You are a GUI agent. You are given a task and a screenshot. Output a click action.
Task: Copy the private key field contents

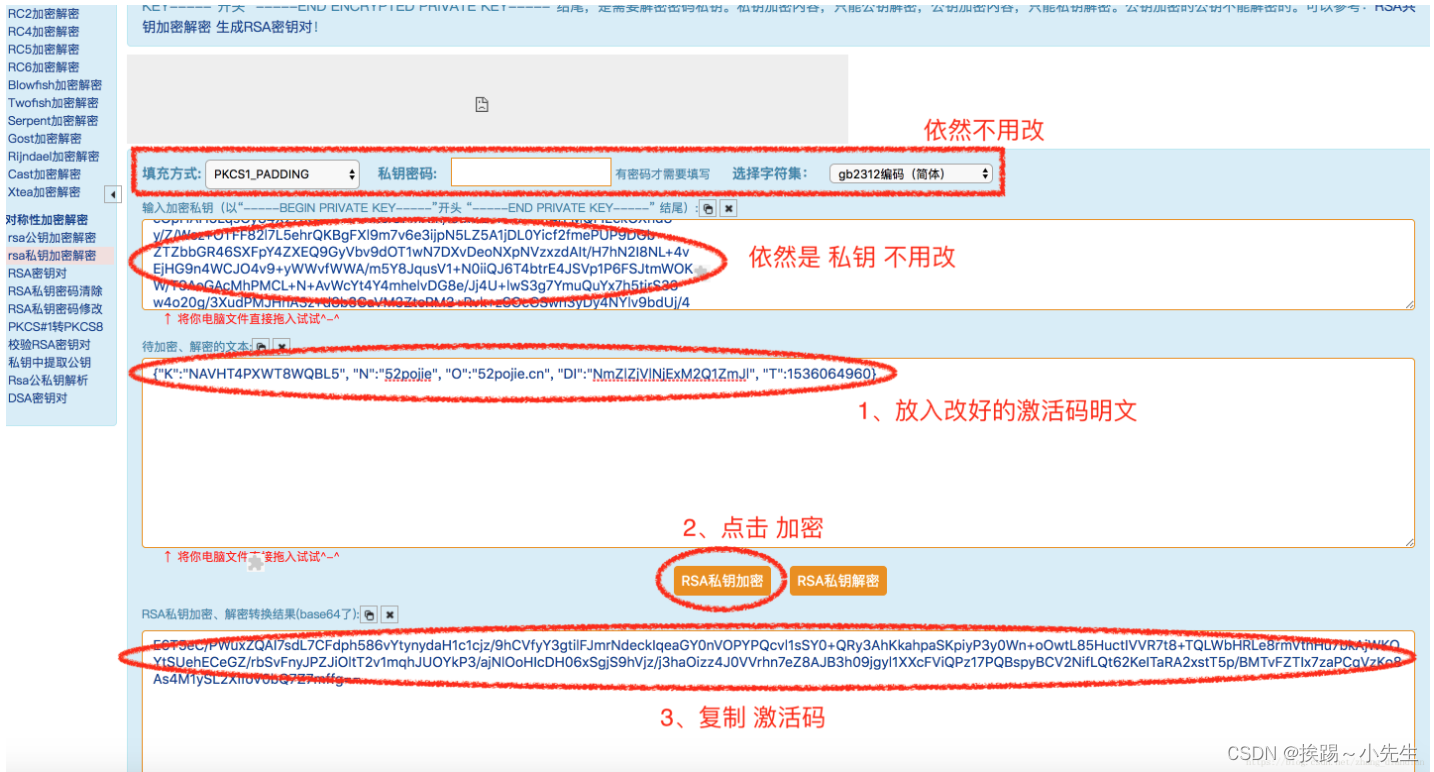point(708,208)
